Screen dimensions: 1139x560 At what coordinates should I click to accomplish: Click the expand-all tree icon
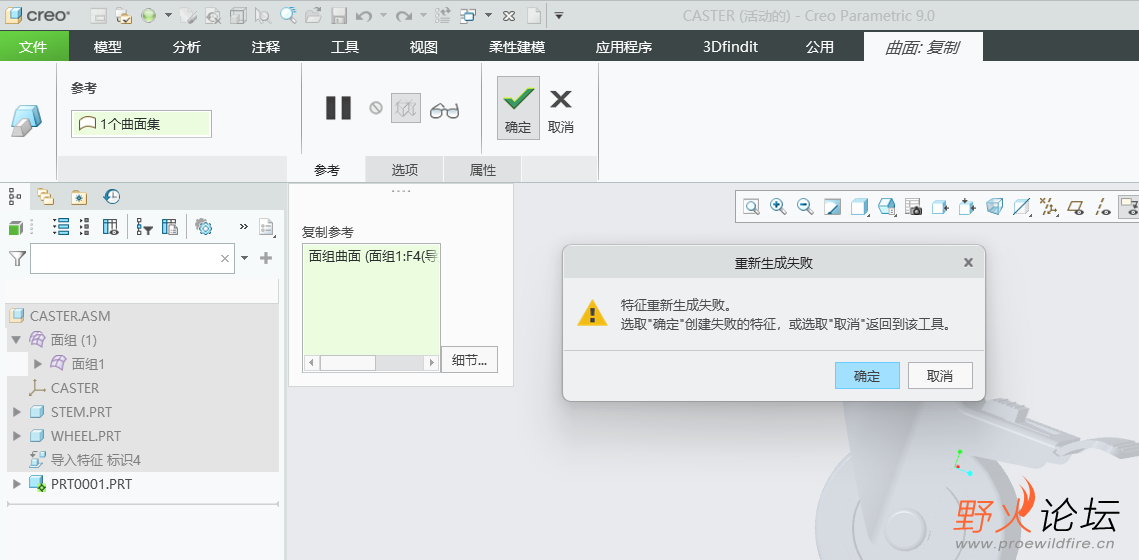point(61,227)
